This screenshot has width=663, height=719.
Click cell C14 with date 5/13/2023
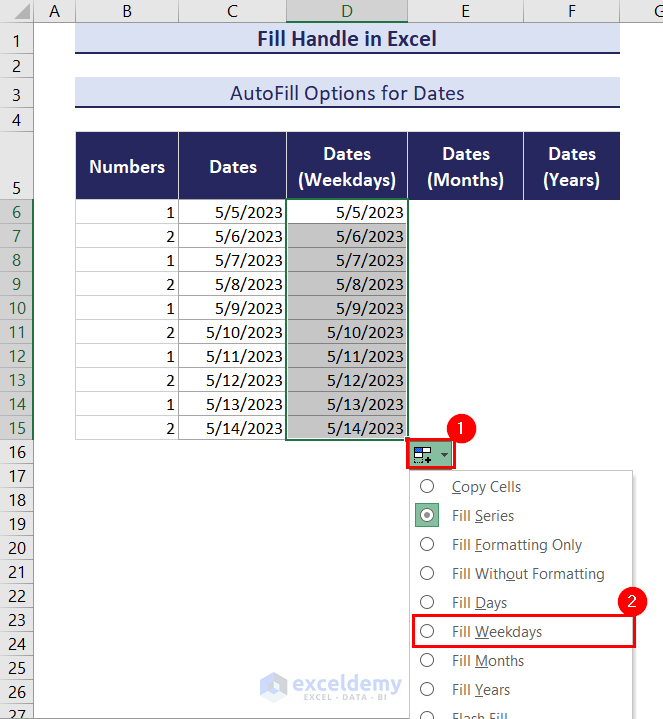point(232,404)
